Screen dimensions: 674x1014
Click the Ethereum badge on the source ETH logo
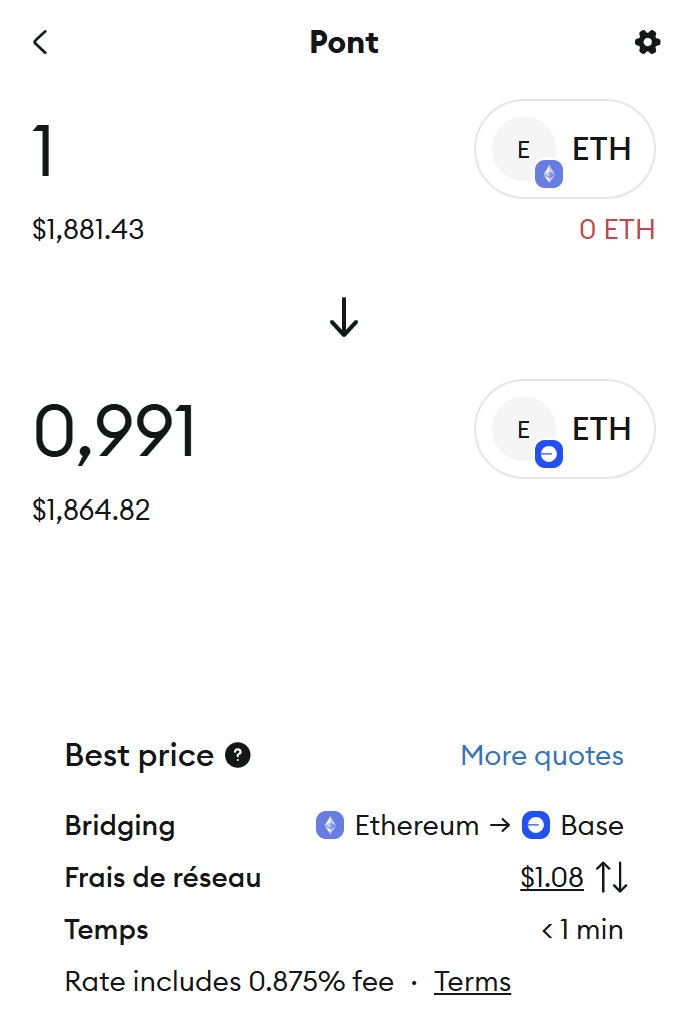click(x=548, y=173)
